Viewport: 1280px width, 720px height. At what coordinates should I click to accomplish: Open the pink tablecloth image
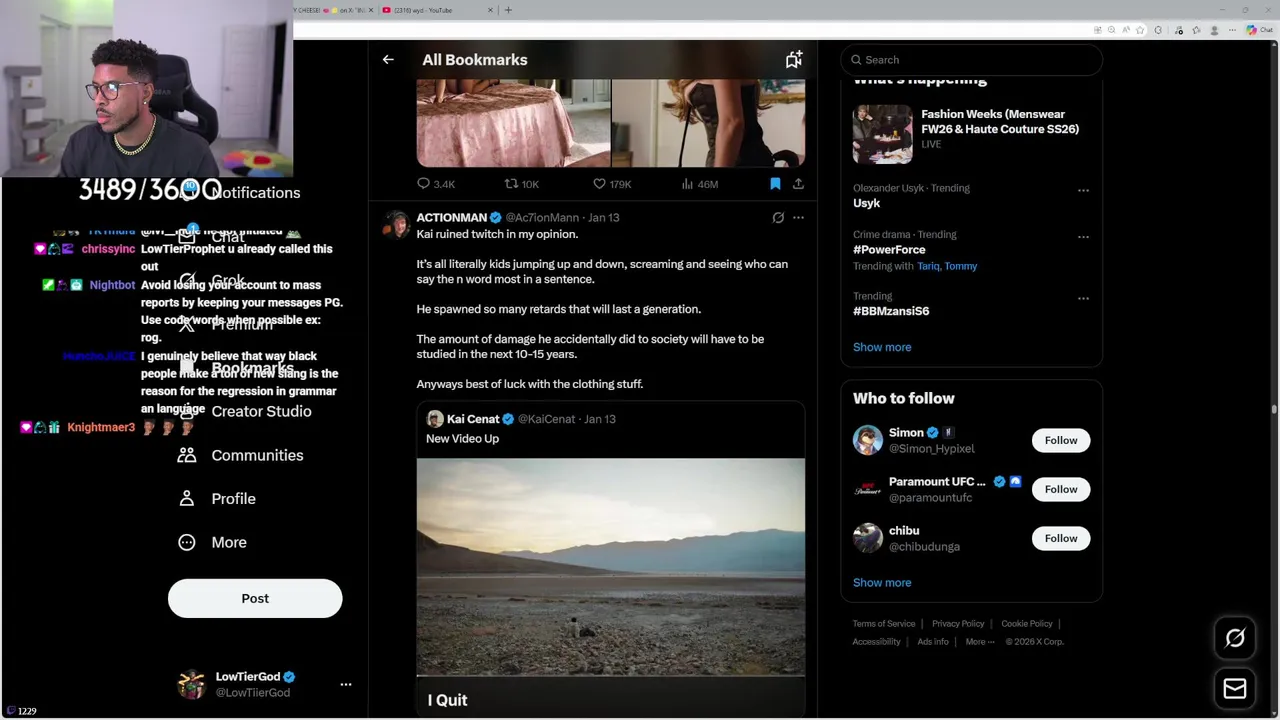click(x=513, y=123)
